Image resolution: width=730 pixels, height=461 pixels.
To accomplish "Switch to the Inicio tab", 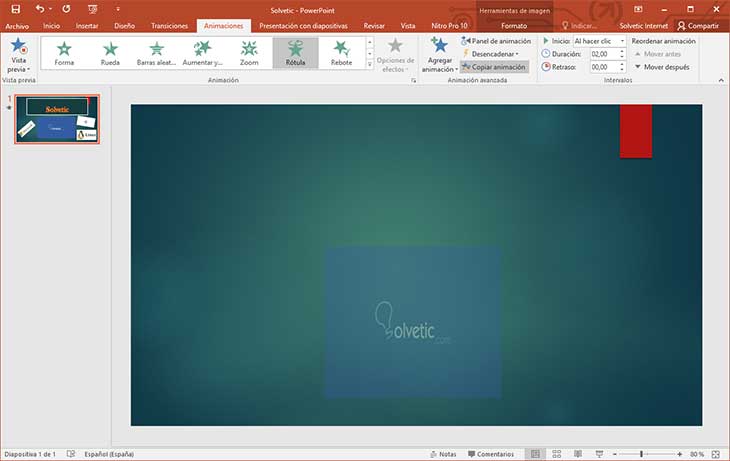I will (x=52, y=26).
